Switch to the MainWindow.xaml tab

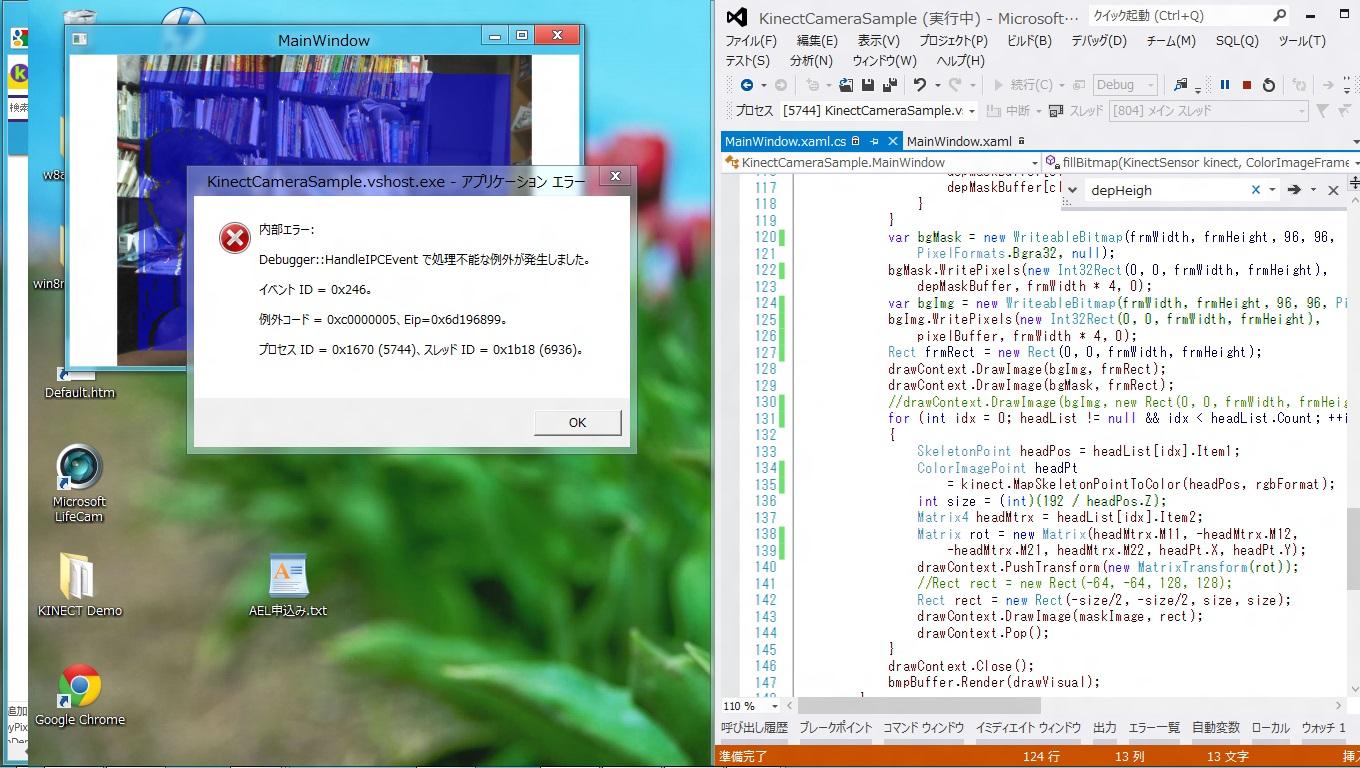[x=958, y=141]
